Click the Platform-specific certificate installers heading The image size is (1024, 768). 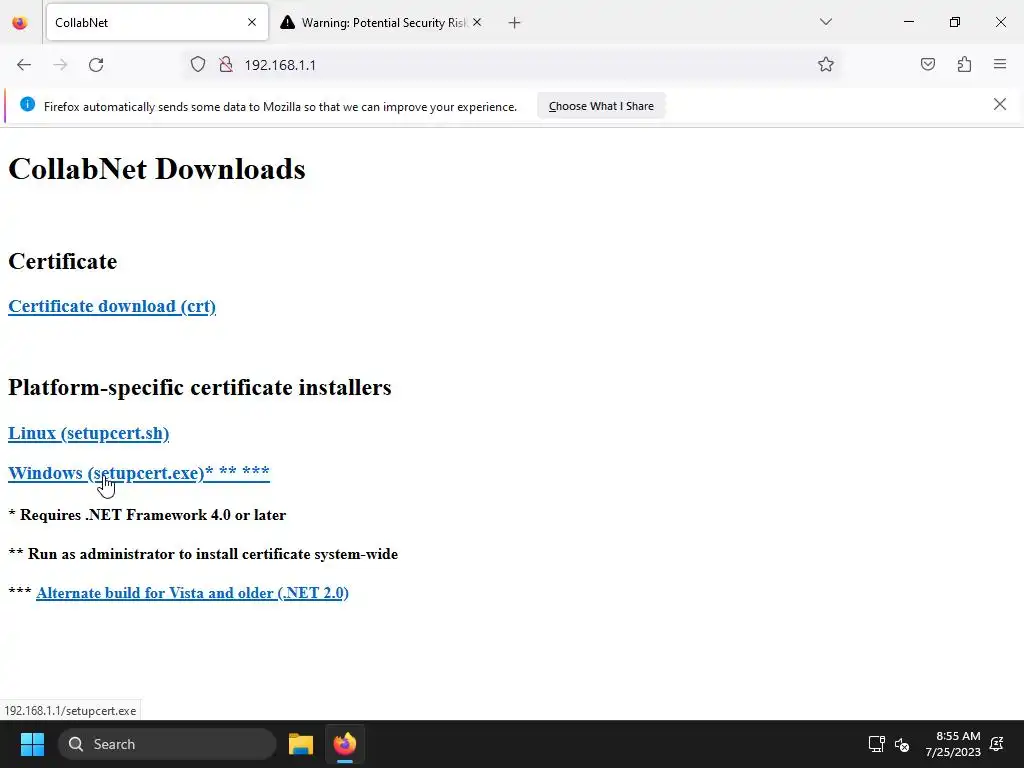point(200,387)
